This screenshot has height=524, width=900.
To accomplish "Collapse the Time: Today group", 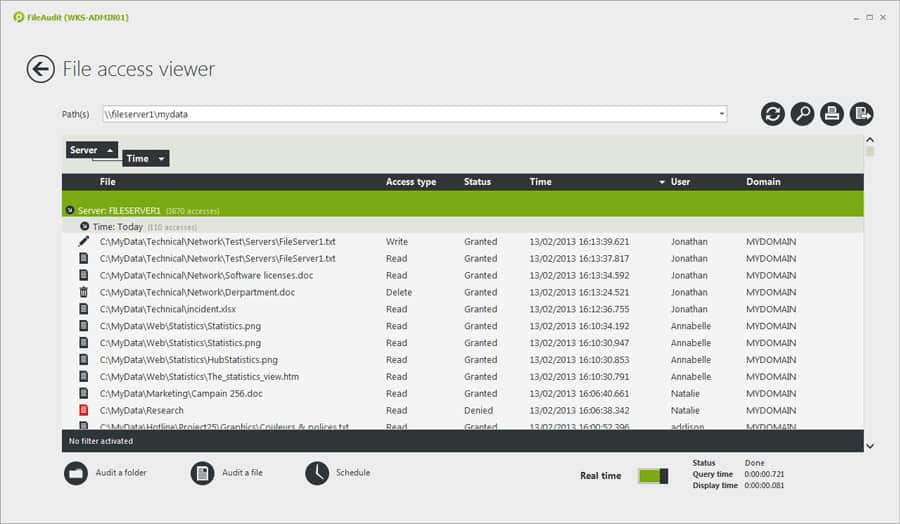I will 84,227.
